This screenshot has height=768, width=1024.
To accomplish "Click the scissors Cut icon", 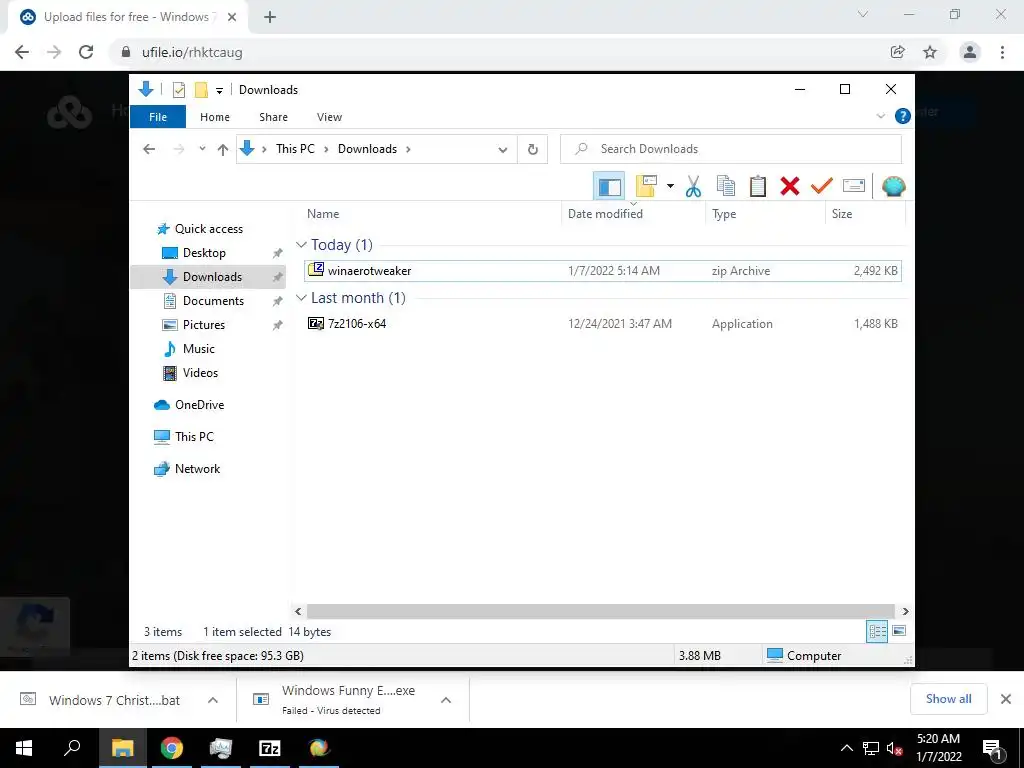I will [x=694, y=186].
